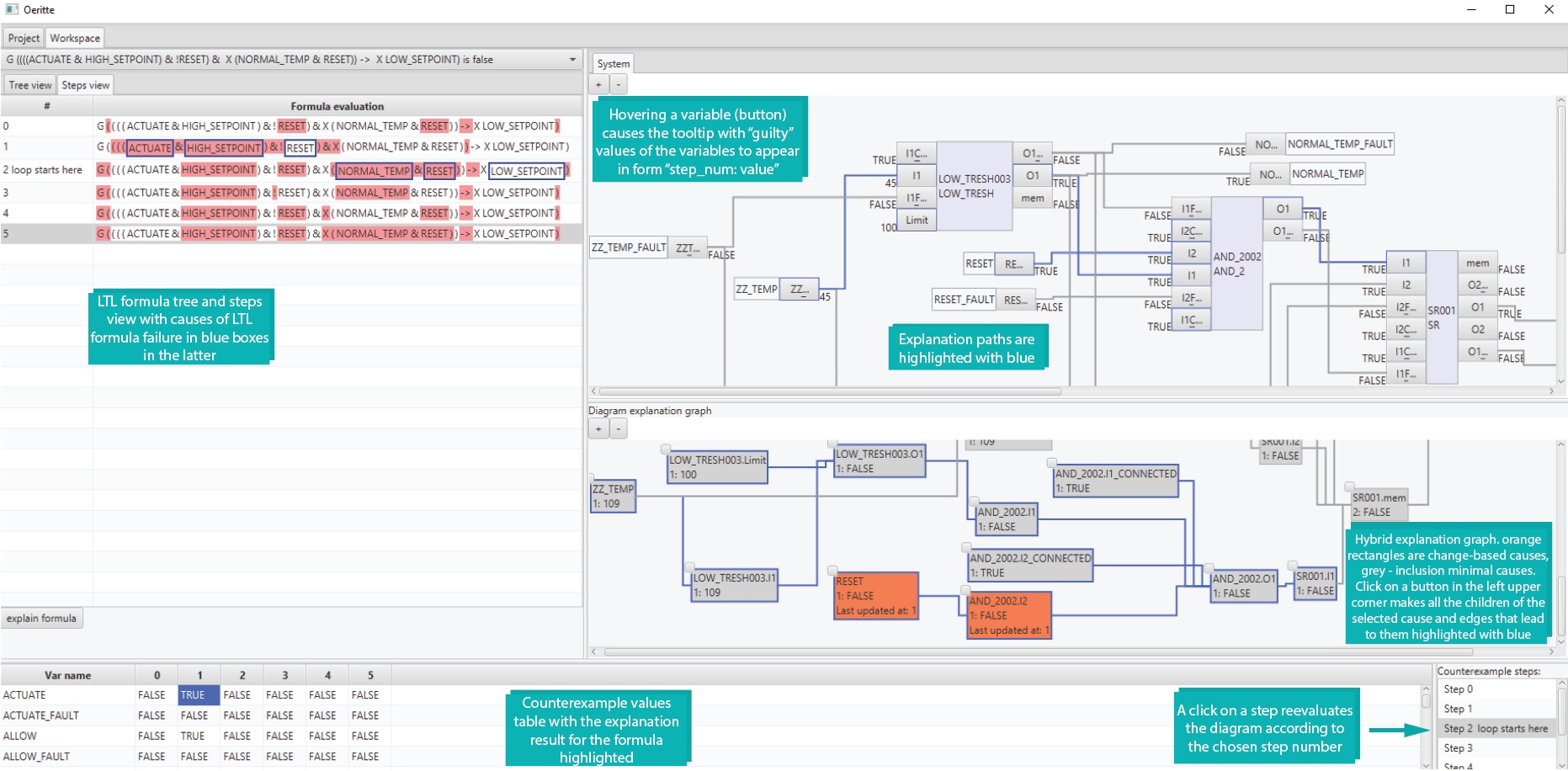
Task: Click plus in Diagram explanation graph
Action: [598, 429]
